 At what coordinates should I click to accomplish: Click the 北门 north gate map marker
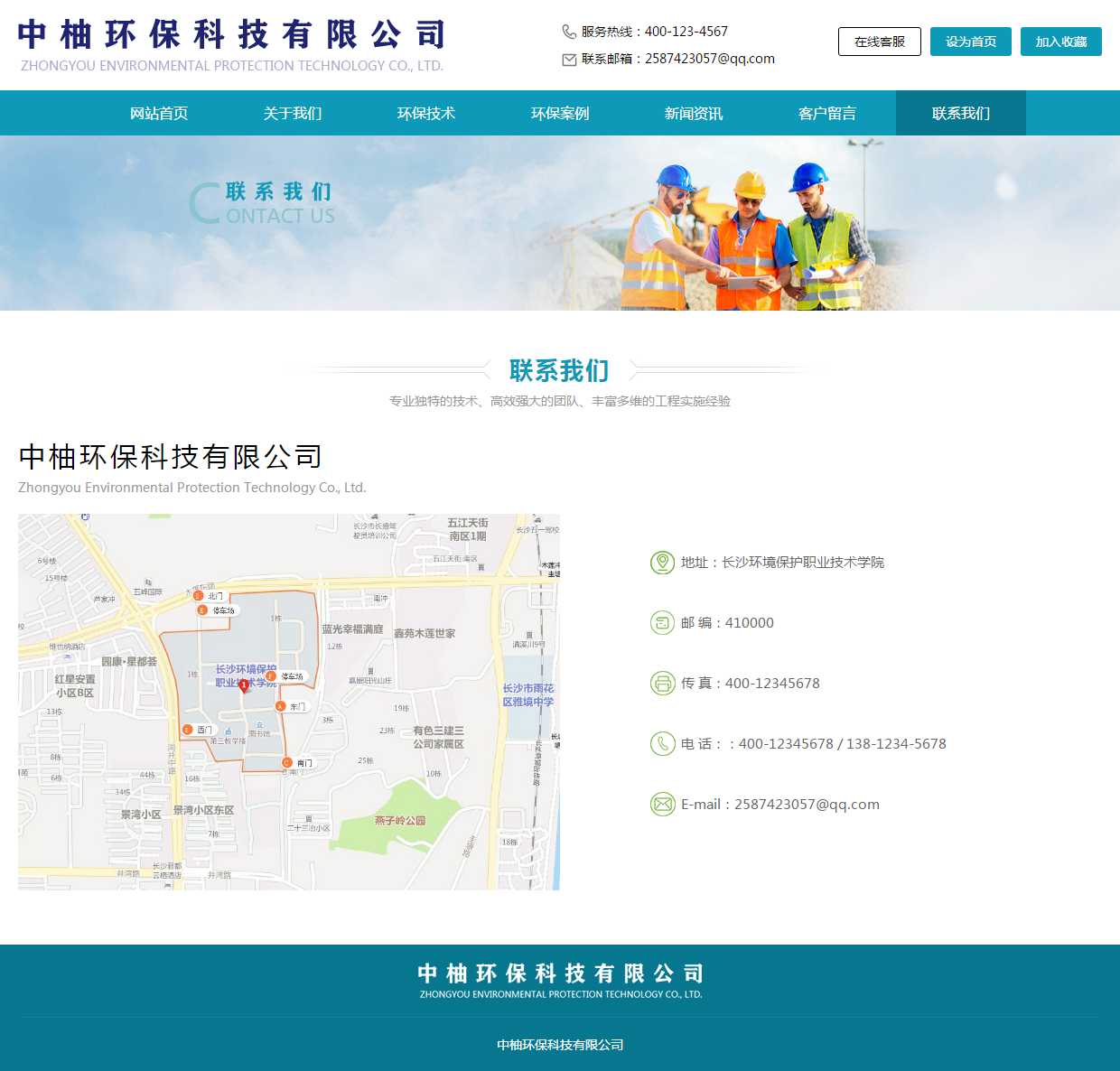click(x=199, y=596)
